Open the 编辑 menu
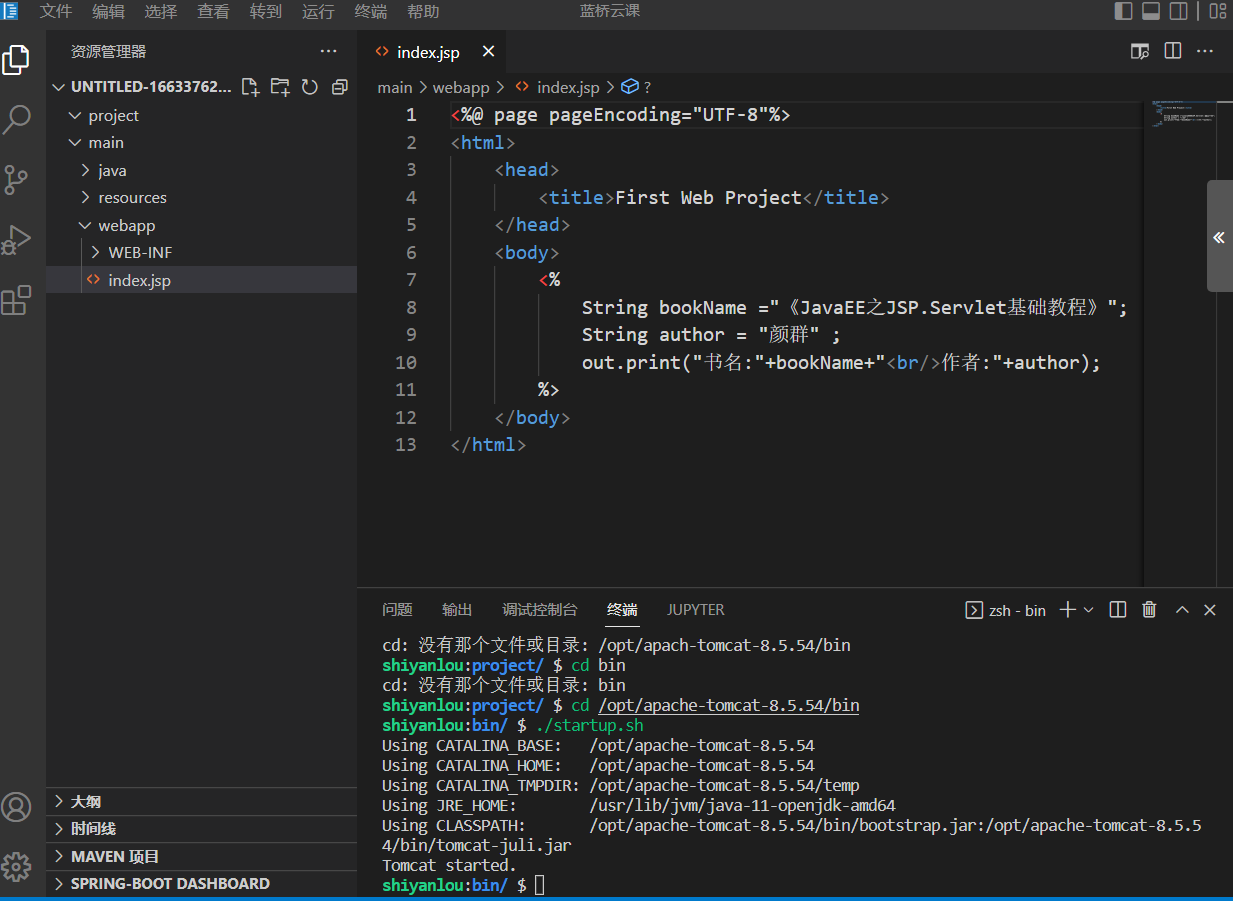This screenshot has width=1233, height=901. tap(109, 12)
